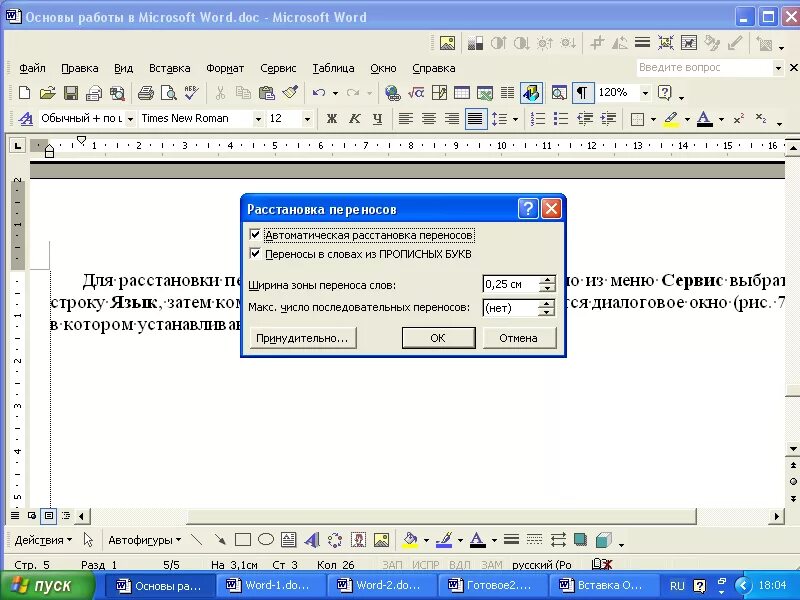Toggle justified text alignment
The width and height of the screenshot is (800, 600).
point(475,119)
